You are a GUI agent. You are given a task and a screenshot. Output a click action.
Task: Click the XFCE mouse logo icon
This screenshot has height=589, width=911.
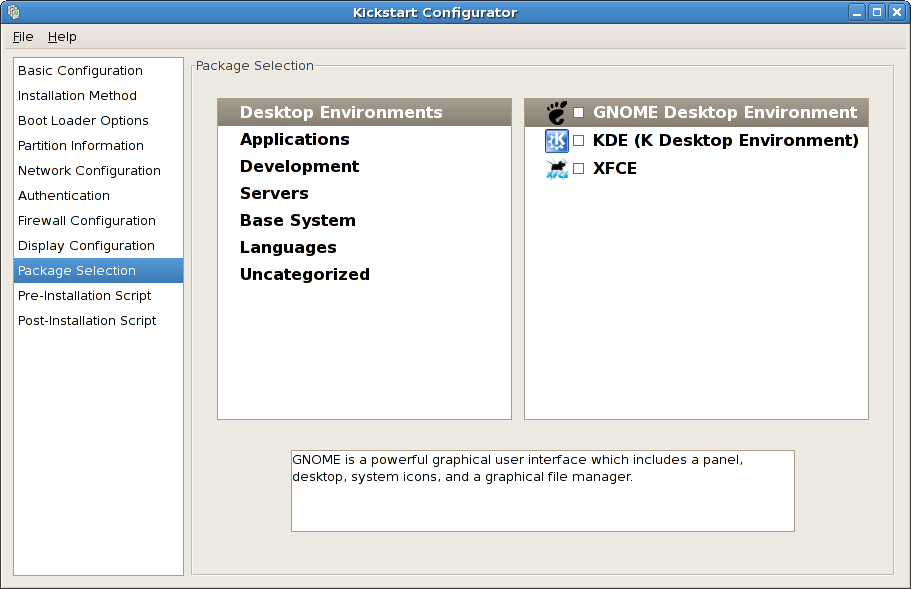pyautogui.click(x=557, y=169)
